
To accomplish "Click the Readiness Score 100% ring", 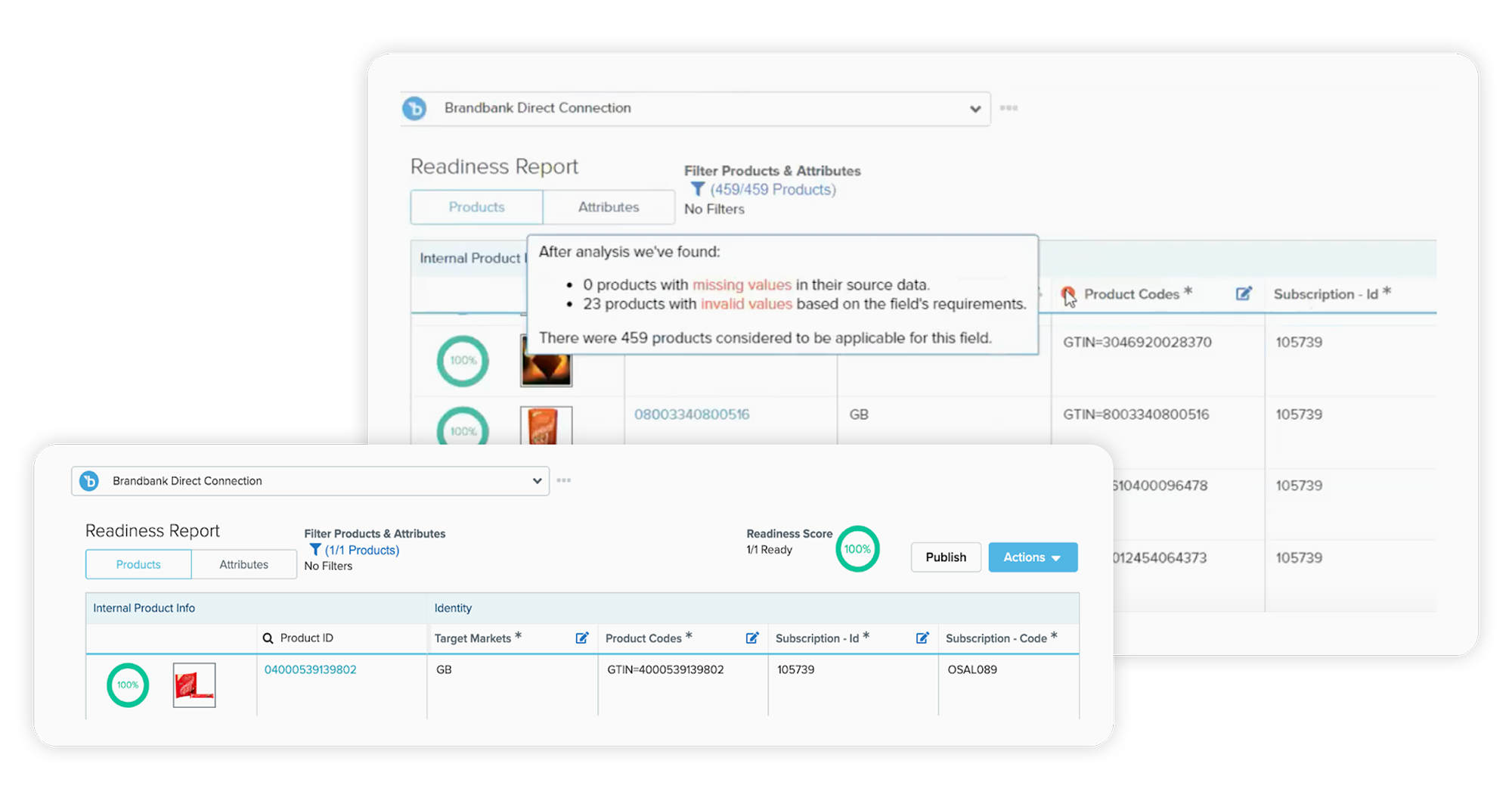I will 857,549.
